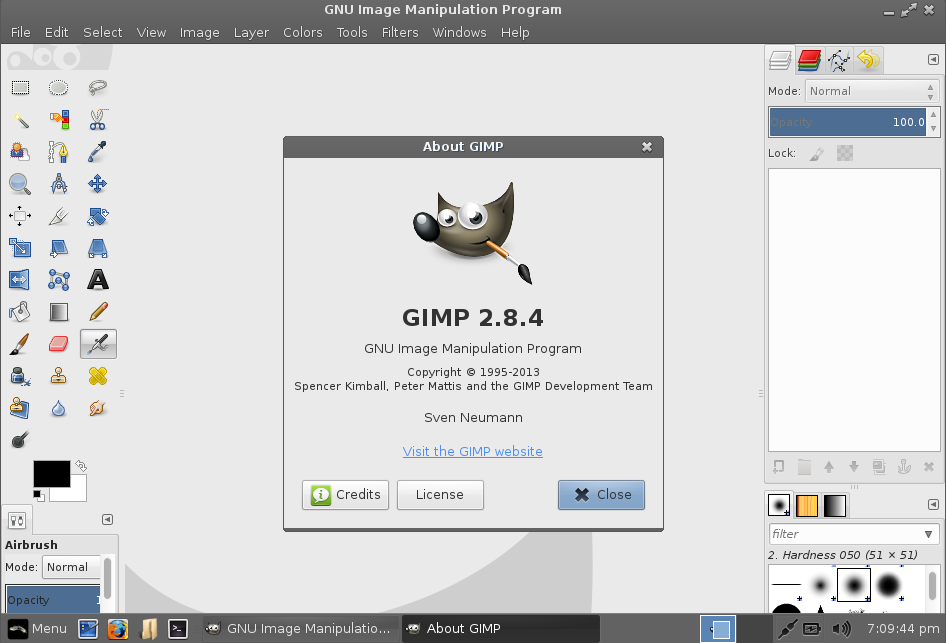The height and width of the screenshot is (643, 946).
Task: Open layers dock configuration menu arrow
Action: 933,60
